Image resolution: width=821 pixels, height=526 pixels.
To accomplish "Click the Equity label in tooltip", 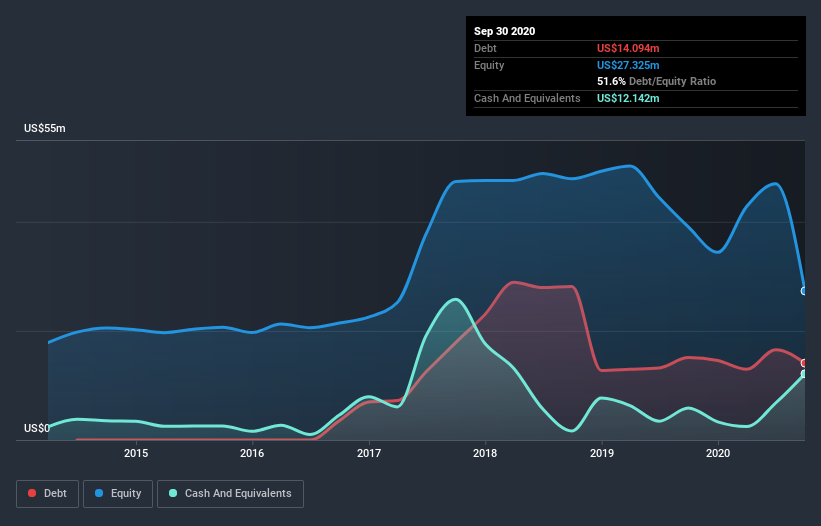I will pyautogui.click(x=489, y=65).
